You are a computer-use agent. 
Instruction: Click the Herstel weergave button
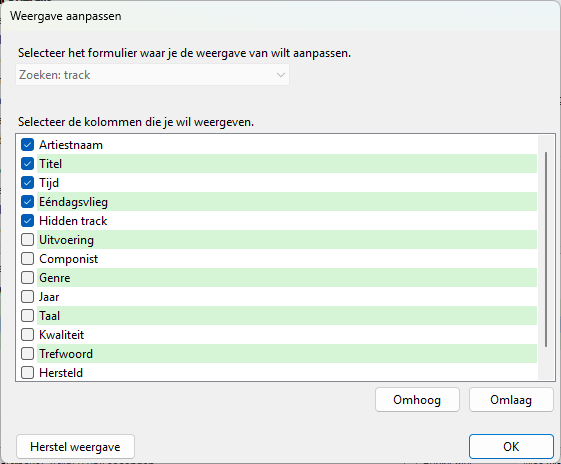pyautogui.click(x=75, y=446)
